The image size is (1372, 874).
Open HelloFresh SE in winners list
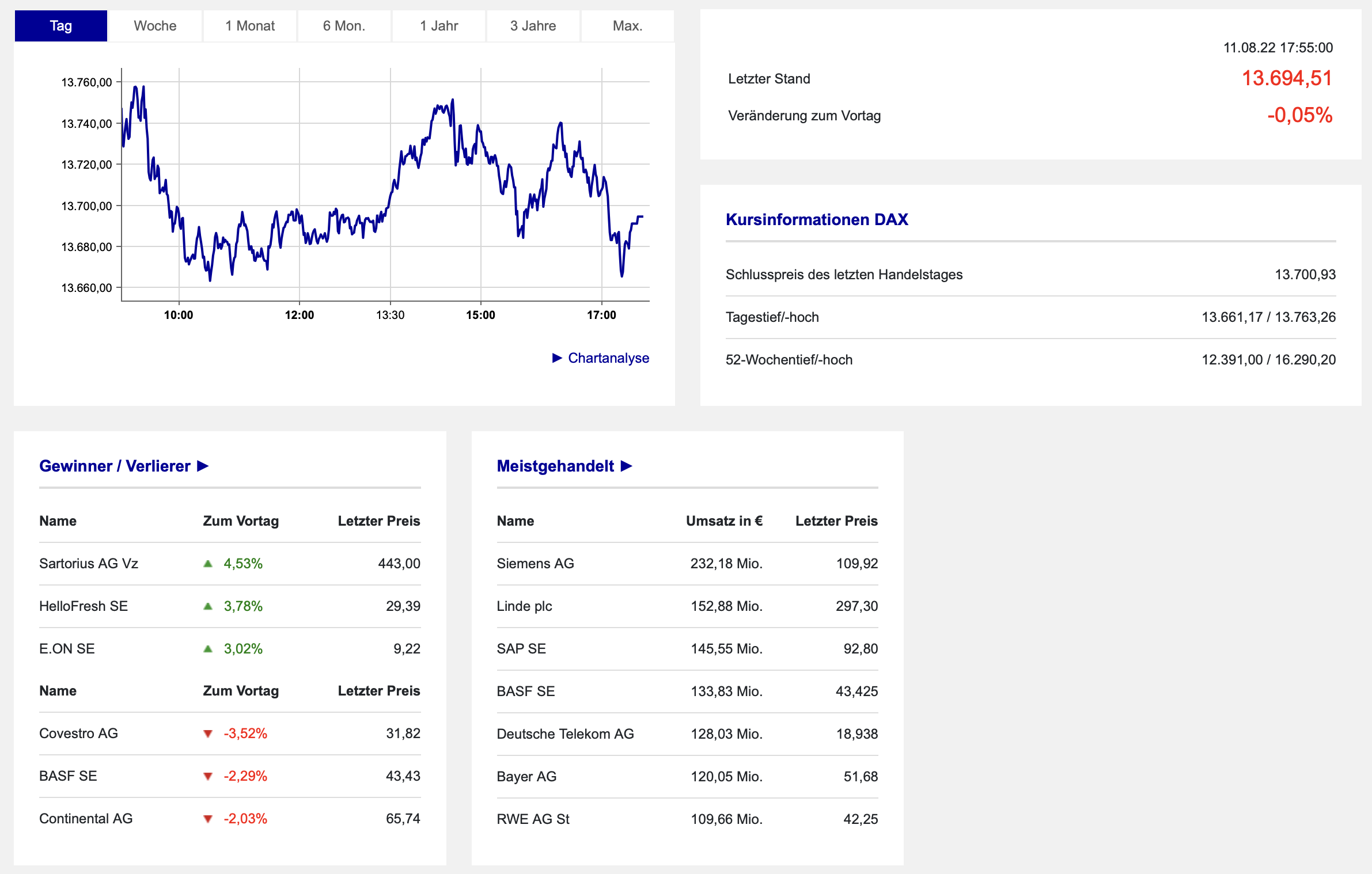coord(84,606)
